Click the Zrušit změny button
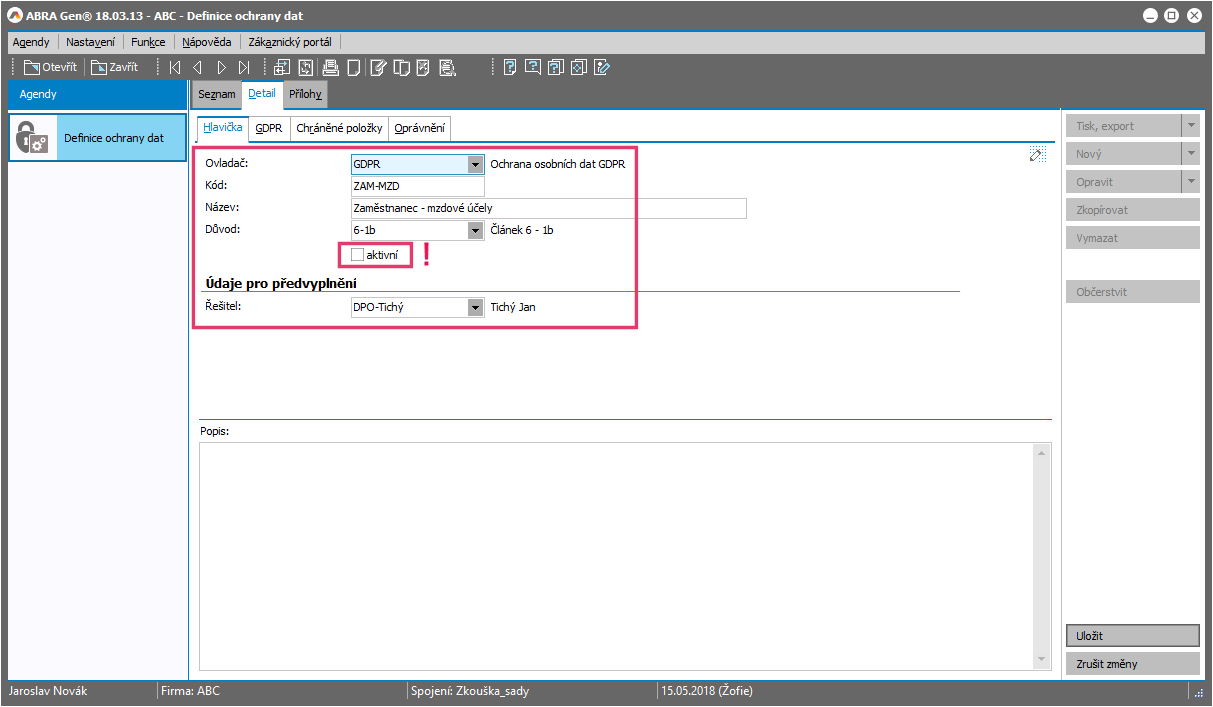Image resolution: width=1213 pixels, height=707 pixels. click(x=1131, y=664)
